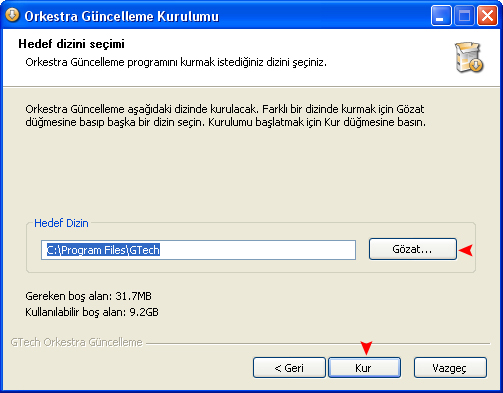Minimize the Orkestra Güncelleme Kurulumu window
The width and height of the screenshot is (503, 393).
[441, 16]
